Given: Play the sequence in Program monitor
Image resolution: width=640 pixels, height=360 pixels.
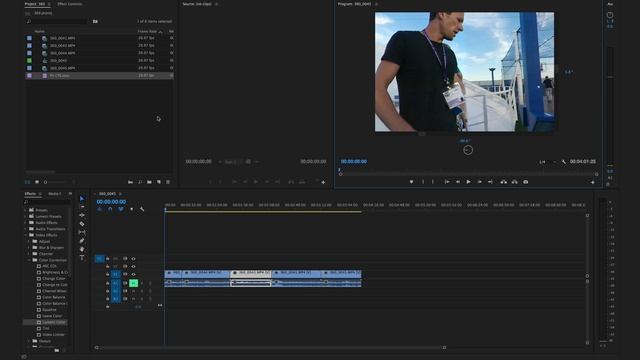Looking at the screenshot, I should point(469,182).
